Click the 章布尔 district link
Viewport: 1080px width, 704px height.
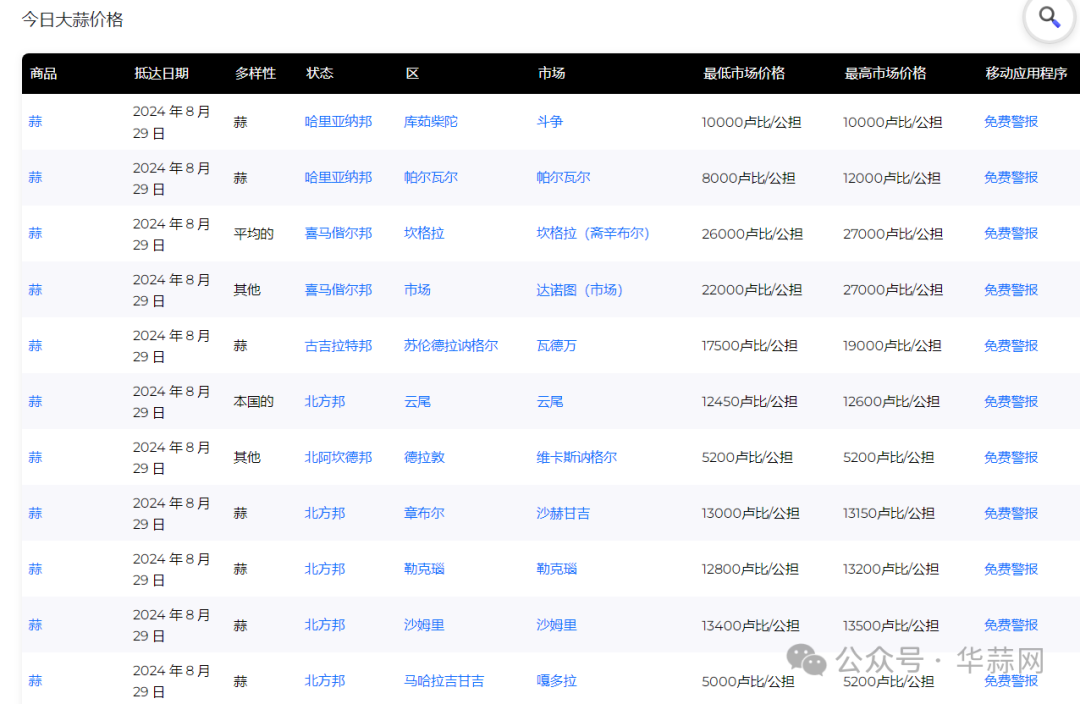click(x=424, y=514)
